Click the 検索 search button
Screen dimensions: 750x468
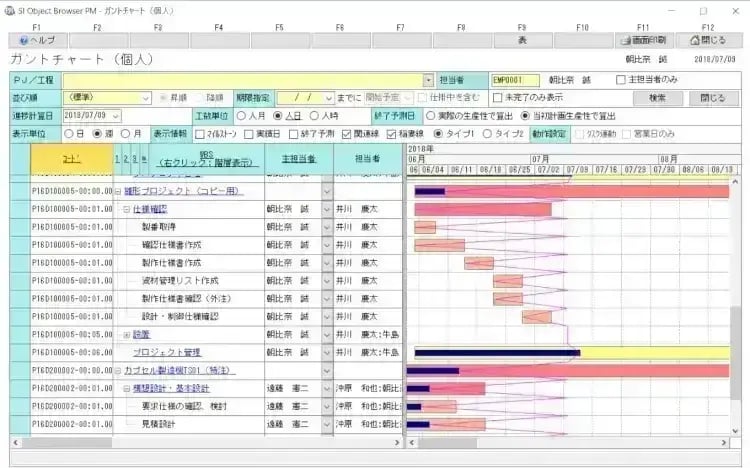[x=657, y=98]
